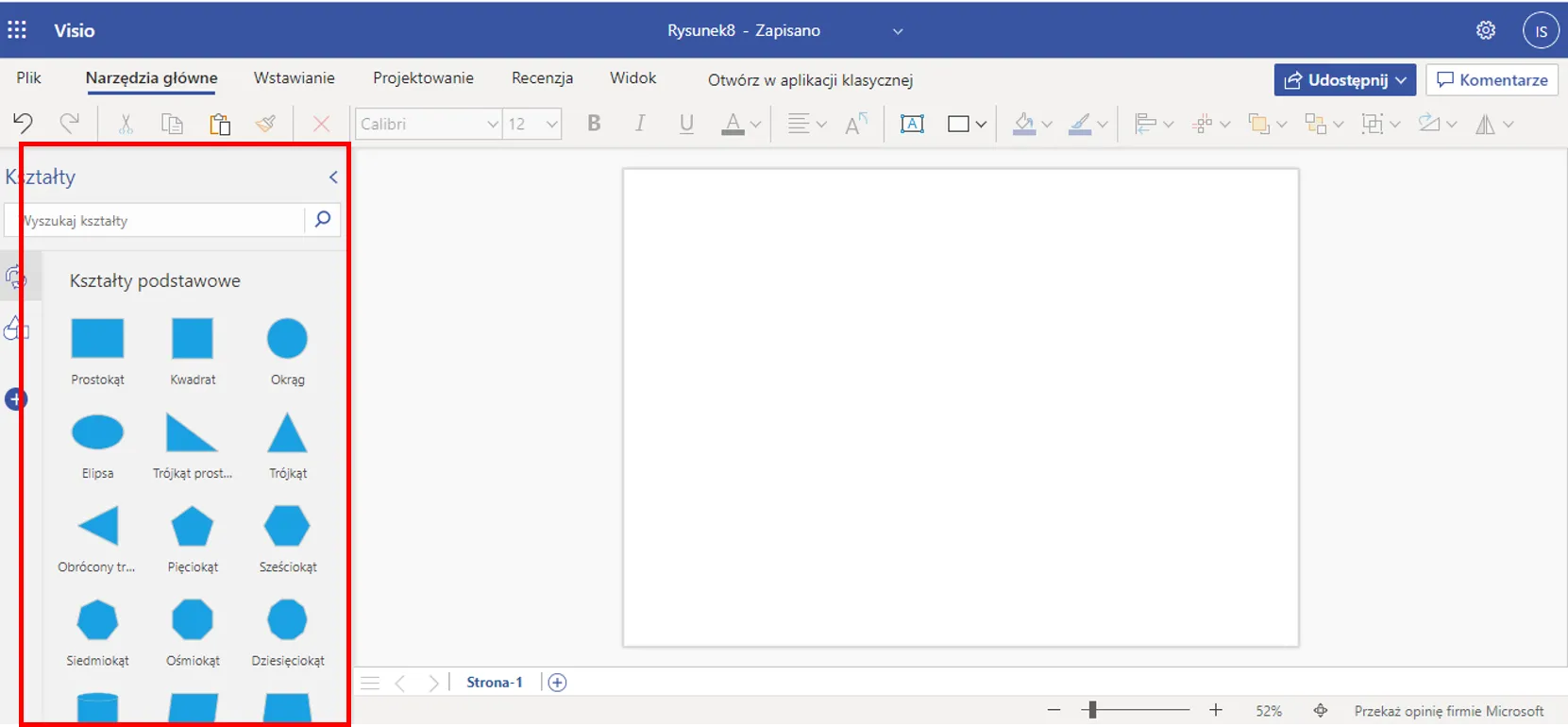Open the Wstawianie tab
Image resolution: width=1568 pixels, height=727 pixels.
pos(294,78)
